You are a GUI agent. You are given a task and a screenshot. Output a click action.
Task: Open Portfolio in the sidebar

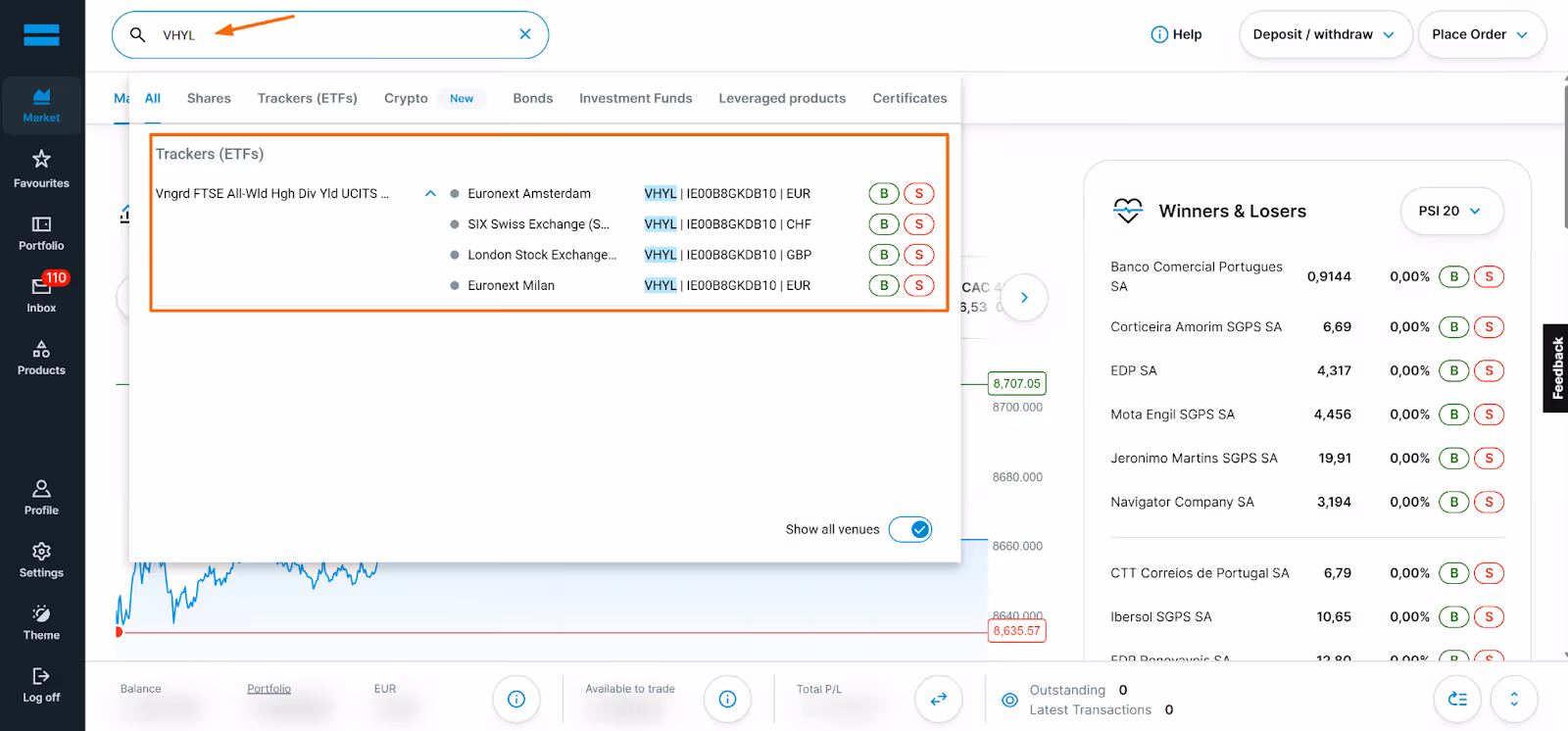coord(41,234)
